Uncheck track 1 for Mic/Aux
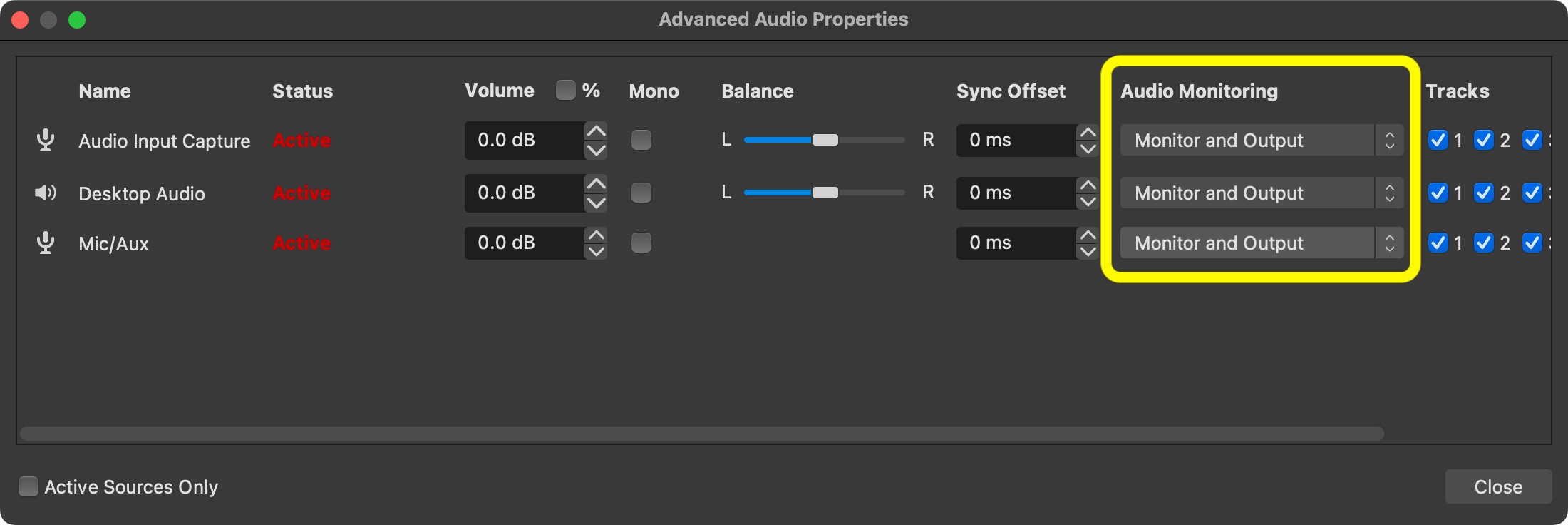Viewport: 1568px width, 525px height. [1438, 243]
